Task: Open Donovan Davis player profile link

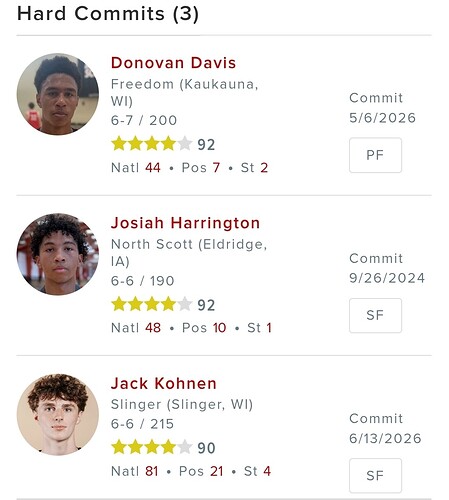Action: click(173, 63)
